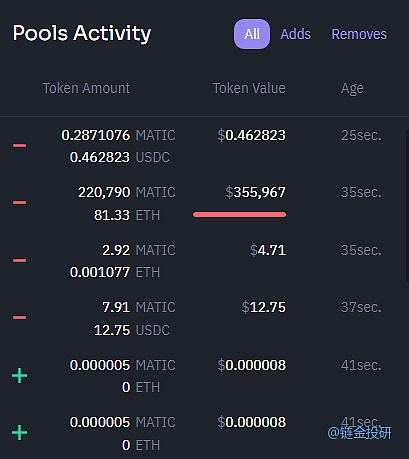Click the 25sec. age entry
Screen dimensions: 409x459
[x=361, y=135]
